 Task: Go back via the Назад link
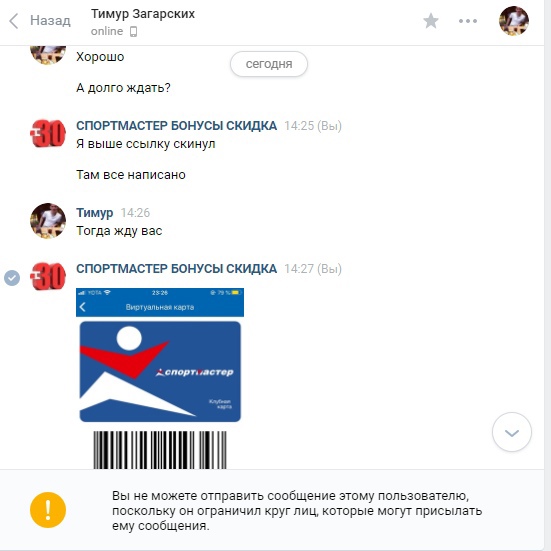coord(50,20)
